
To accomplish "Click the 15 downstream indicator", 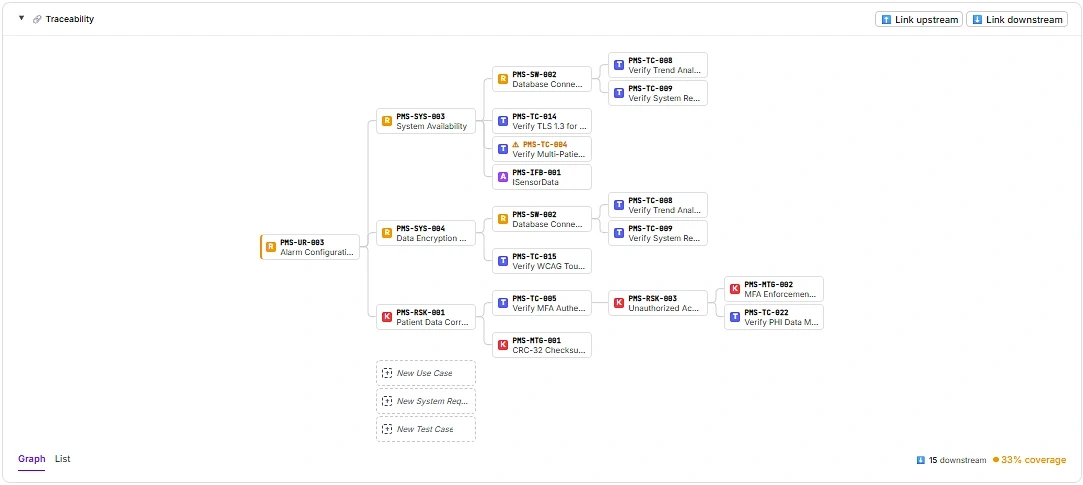I will coord(951,460).
